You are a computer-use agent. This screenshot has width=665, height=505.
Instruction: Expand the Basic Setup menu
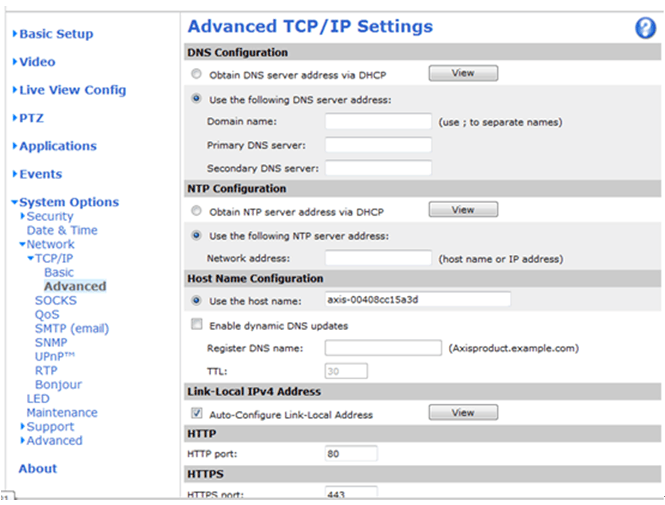coord(56,34)
